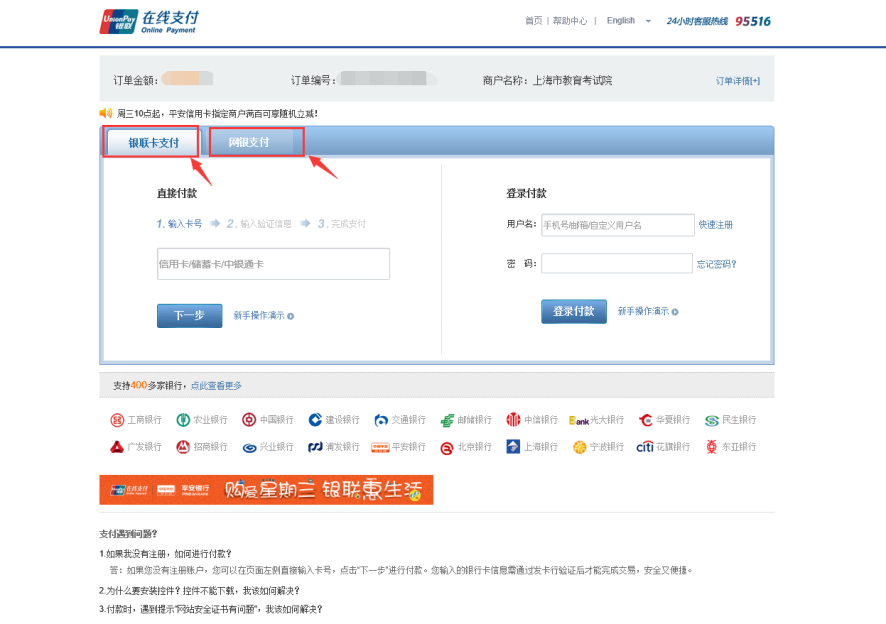Pick the 建设银行 bank logo
This screenshot has height=624, width=886.
(315, 420)
